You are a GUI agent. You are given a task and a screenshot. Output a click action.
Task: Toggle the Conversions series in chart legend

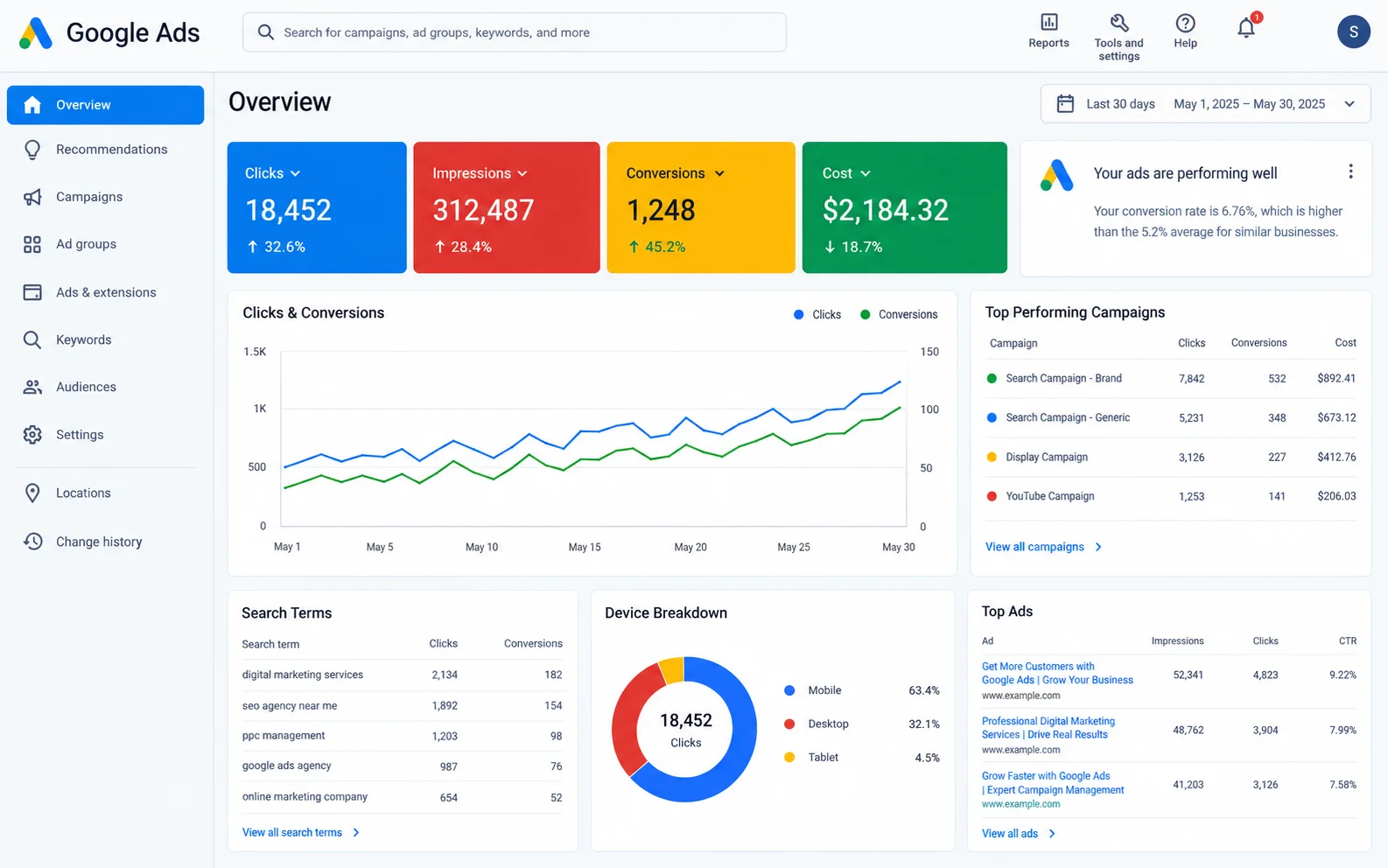click(x=899, y=315)
